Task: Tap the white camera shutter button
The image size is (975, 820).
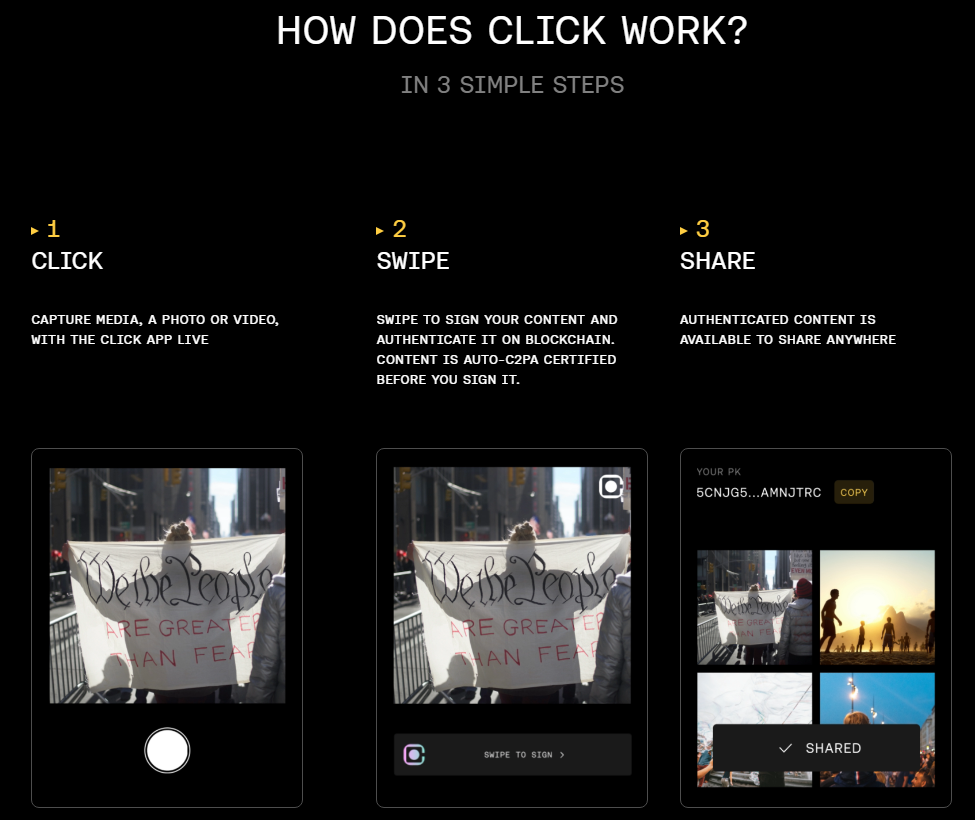Action: tap(167, 750)
